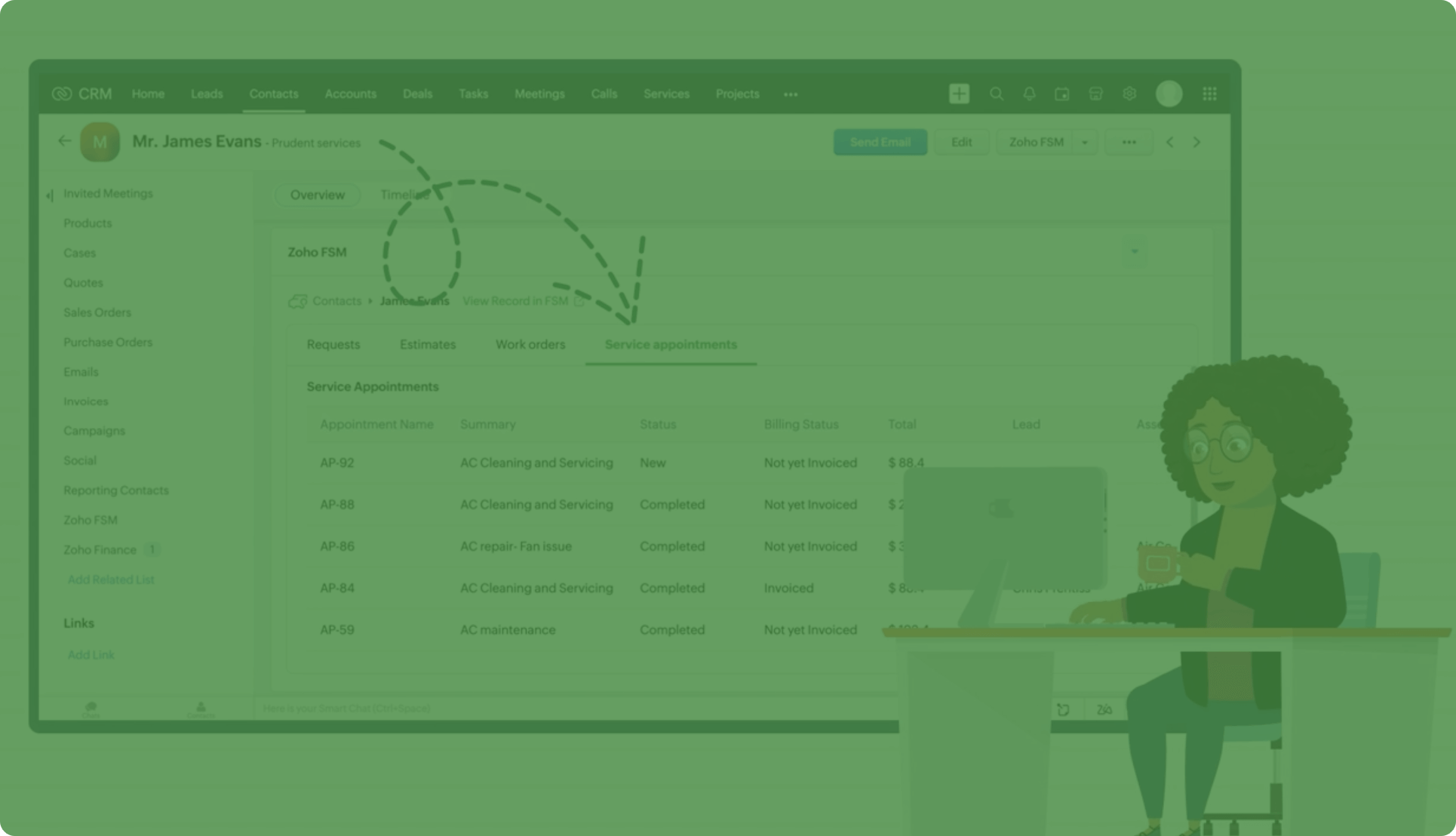Select Contacts in the top navigation menu
The image size is (1456, 836).
pos(273,94)
